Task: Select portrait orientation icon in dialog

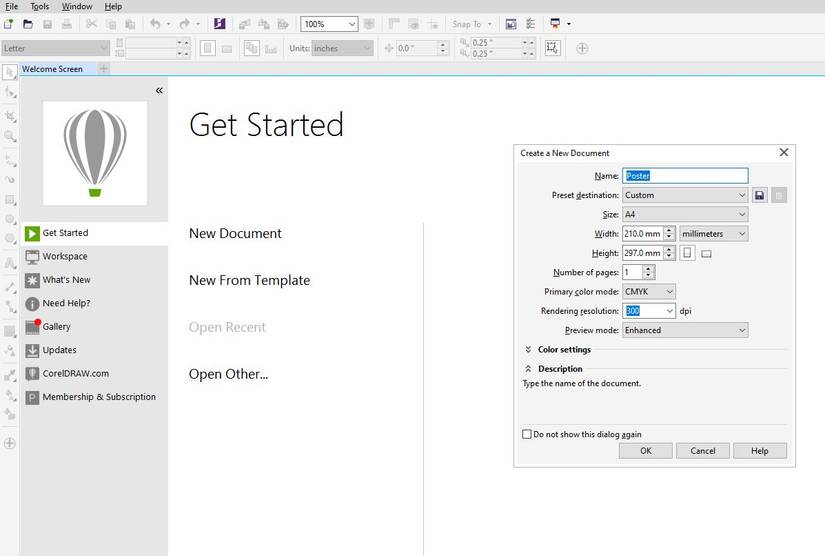Action: tap(688, 253)
